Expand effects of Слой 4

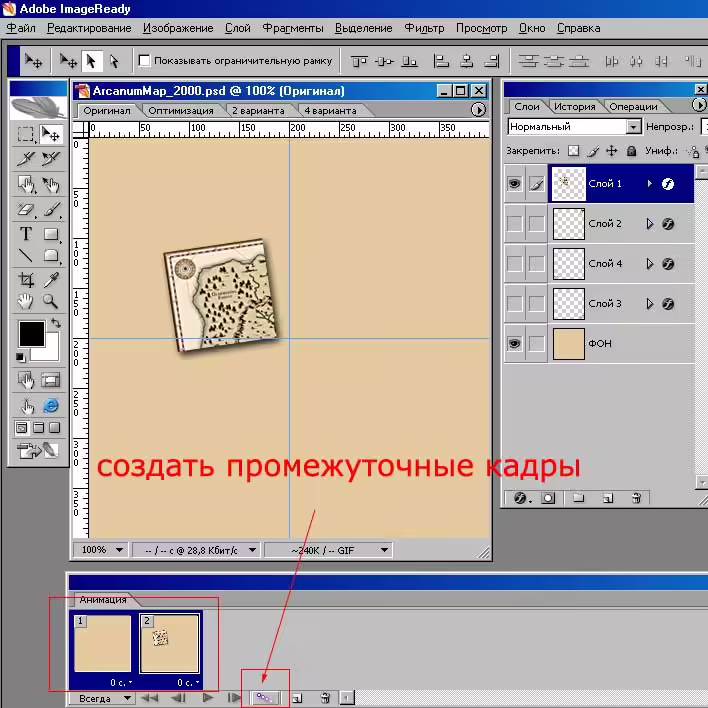(x=649, y=264)
